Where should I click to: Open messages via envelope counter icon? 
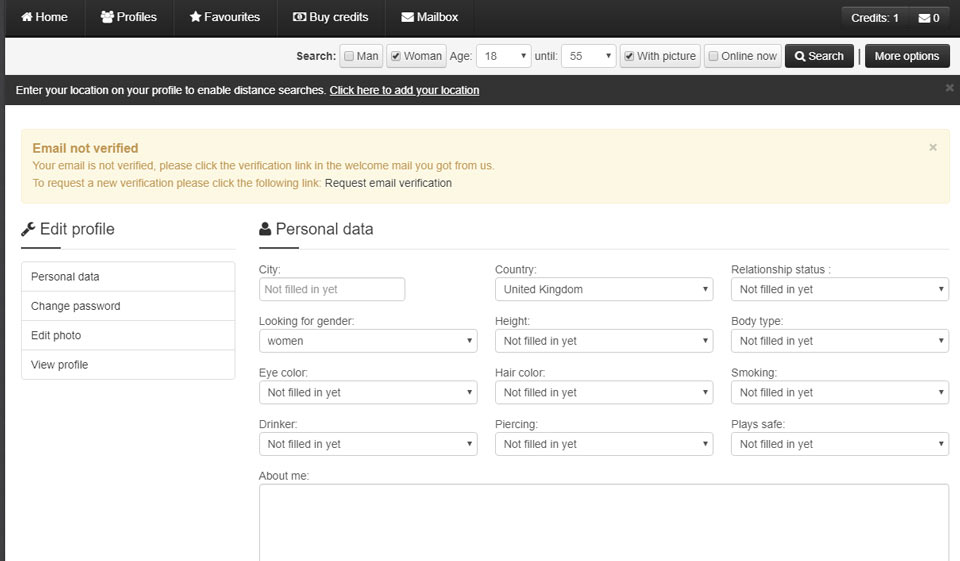point(924,18)
